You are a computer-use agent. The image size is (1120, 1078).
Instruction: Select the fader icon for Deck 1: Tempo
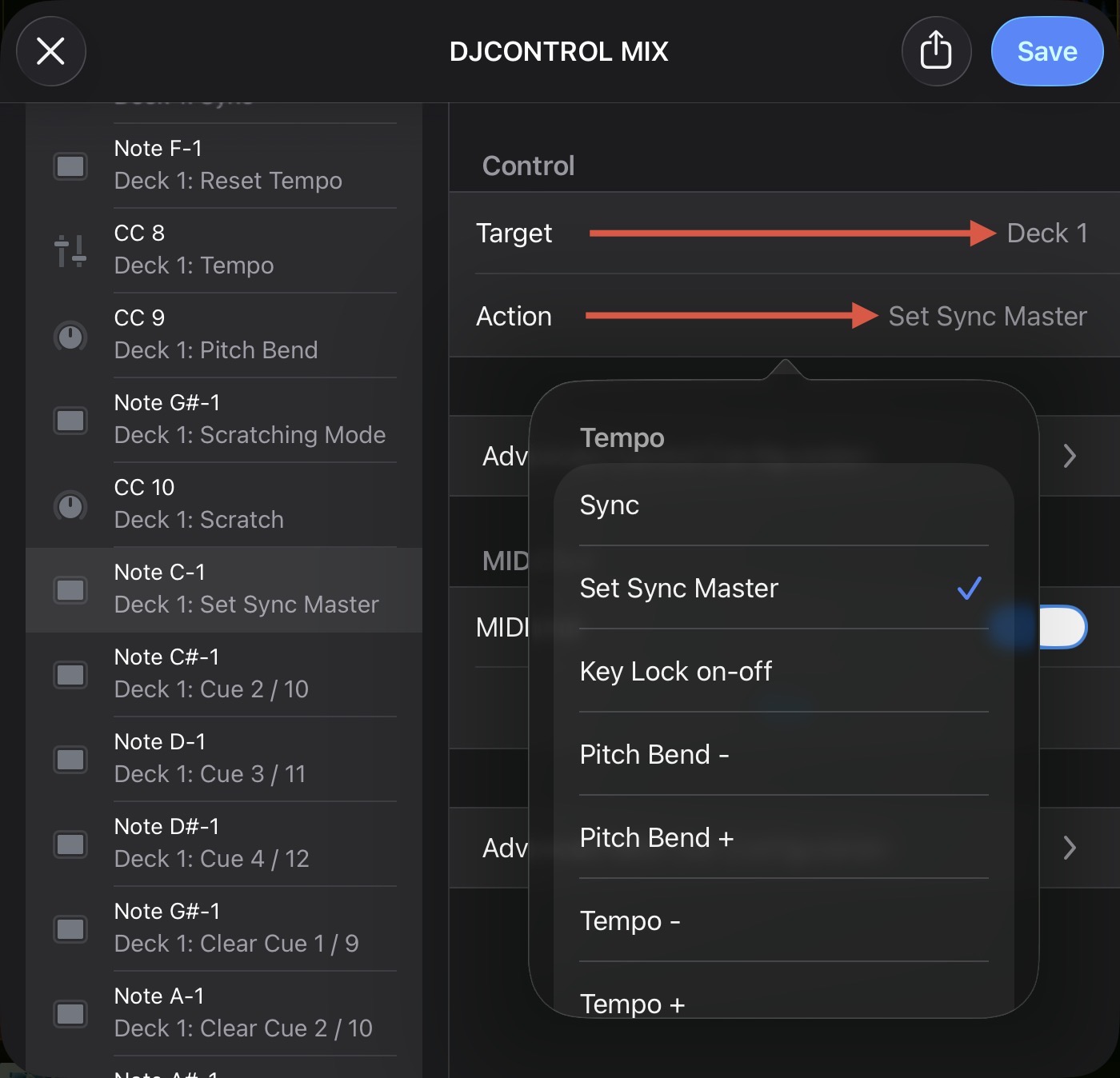tap(70, 251)
